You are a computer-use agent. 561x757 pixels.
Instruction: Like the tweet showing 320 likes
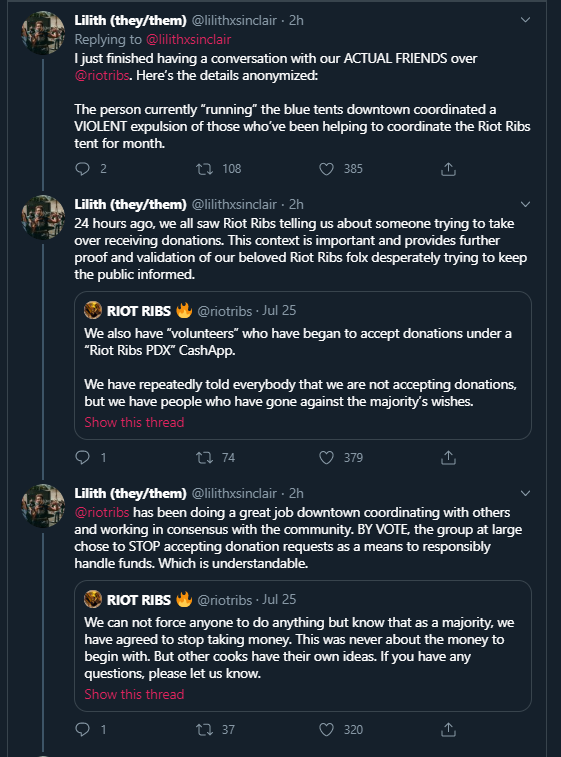(x=326, y=729)
